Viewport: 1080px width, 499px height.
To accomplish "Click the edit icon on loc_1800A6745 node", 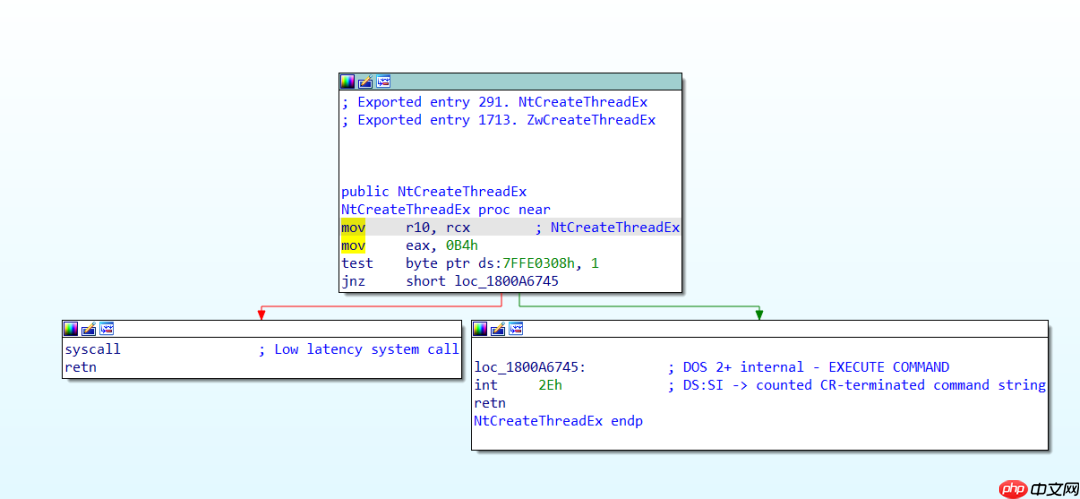I will (x=498, y=329).
